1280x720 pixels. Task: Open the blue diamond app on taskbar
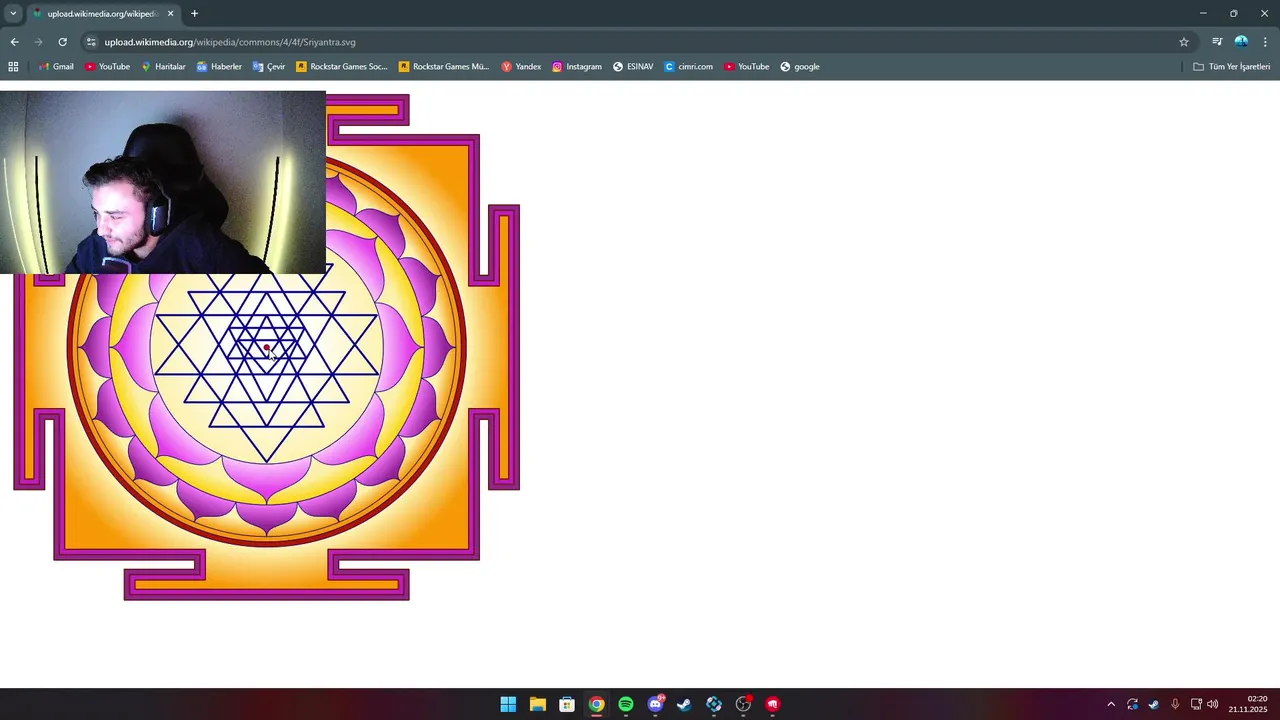714,704
